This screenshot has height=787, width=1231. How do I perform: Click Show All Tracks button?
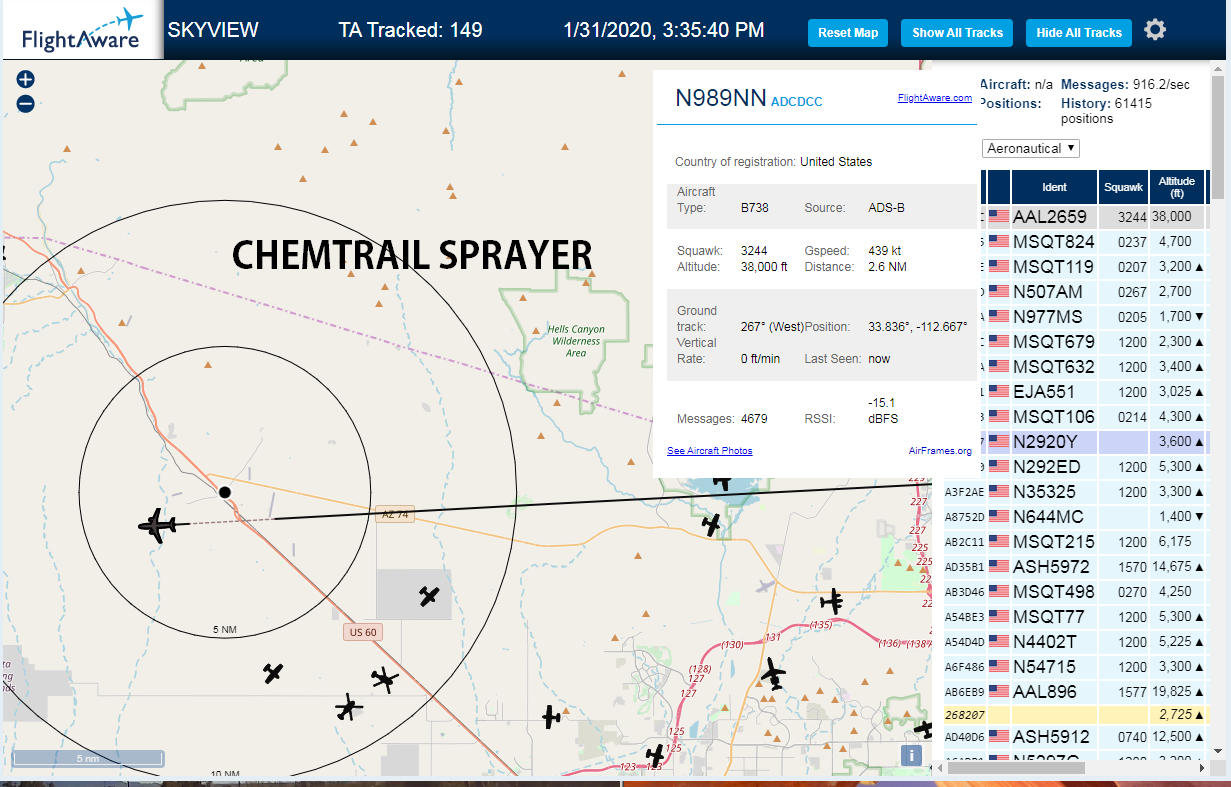(957, 33)
